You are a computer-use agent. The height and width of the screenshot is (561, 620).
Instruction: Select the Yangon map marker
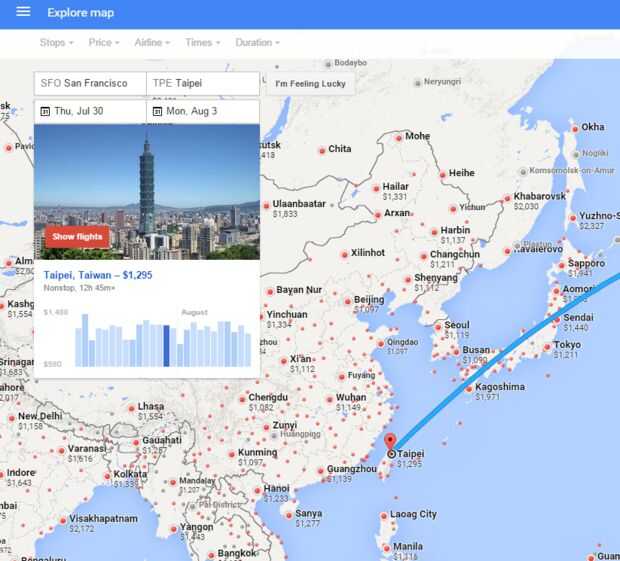click(174, 529)
